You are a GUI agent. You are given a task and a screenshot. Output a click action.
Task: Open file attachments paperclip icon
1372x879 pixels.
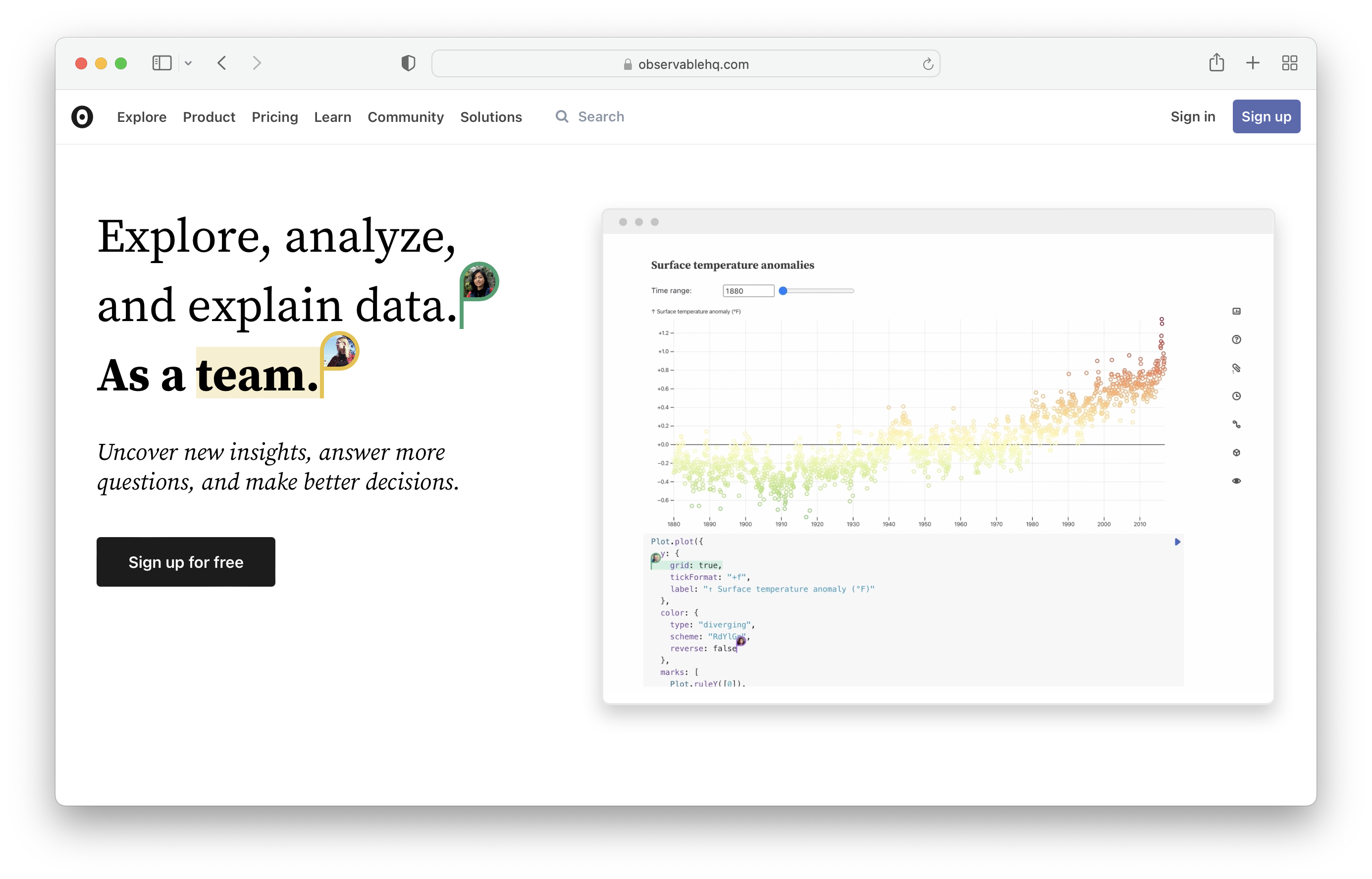pyautogui.click(x=1236, y=368)
